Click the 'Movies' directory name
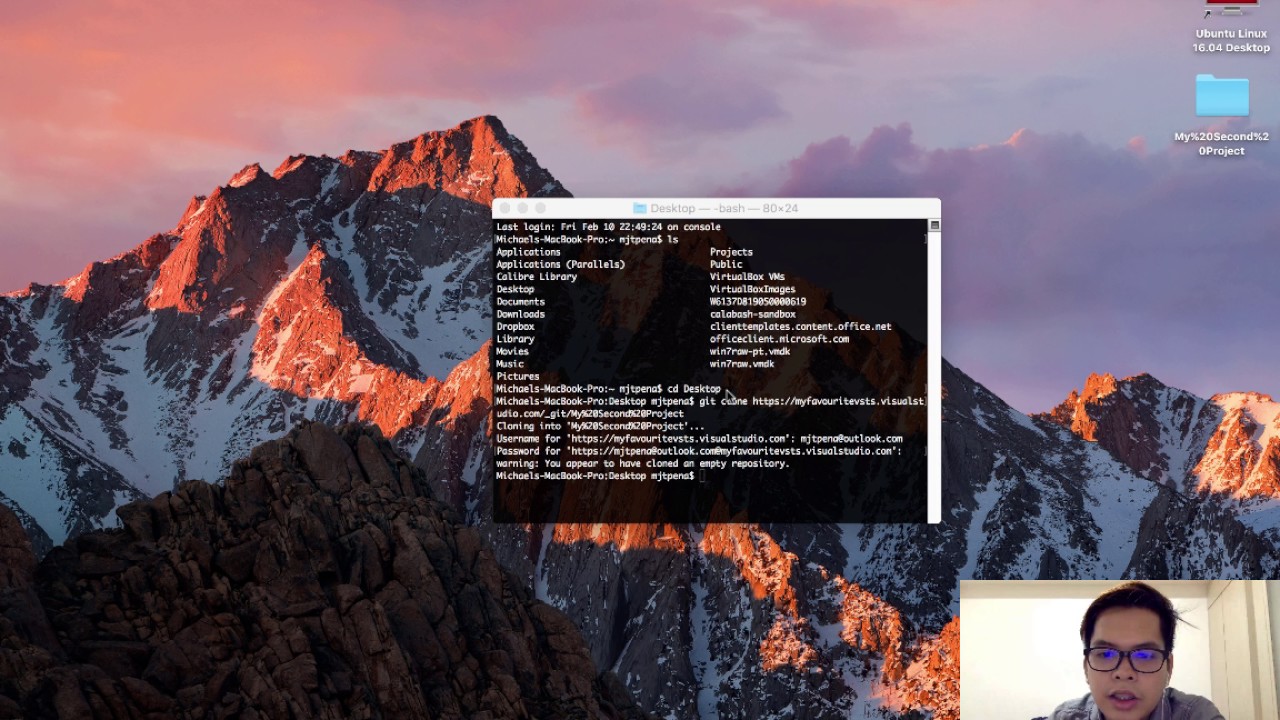Screen dimensions: 1280x720 pos(512,352)
